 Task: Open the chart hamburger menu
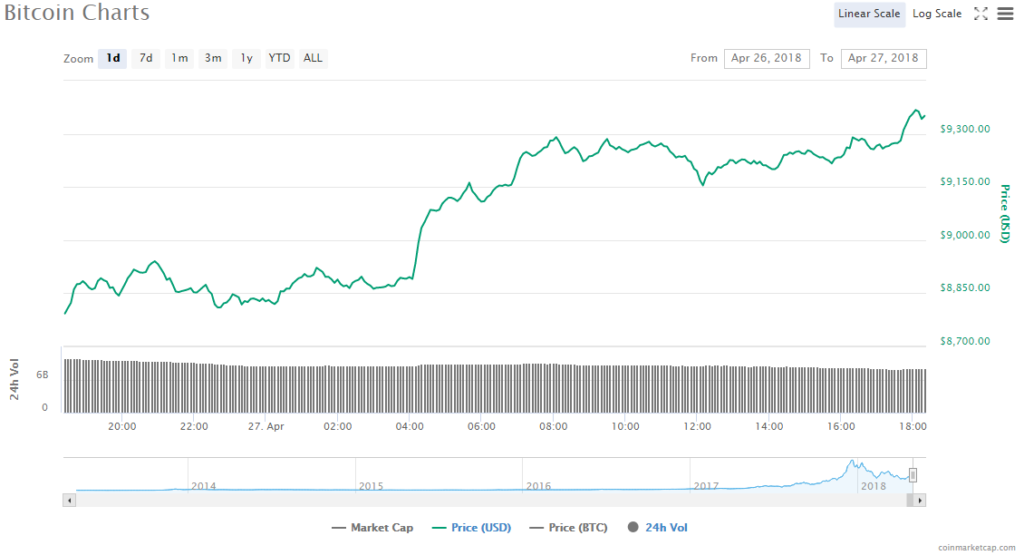pos(1004,14)
